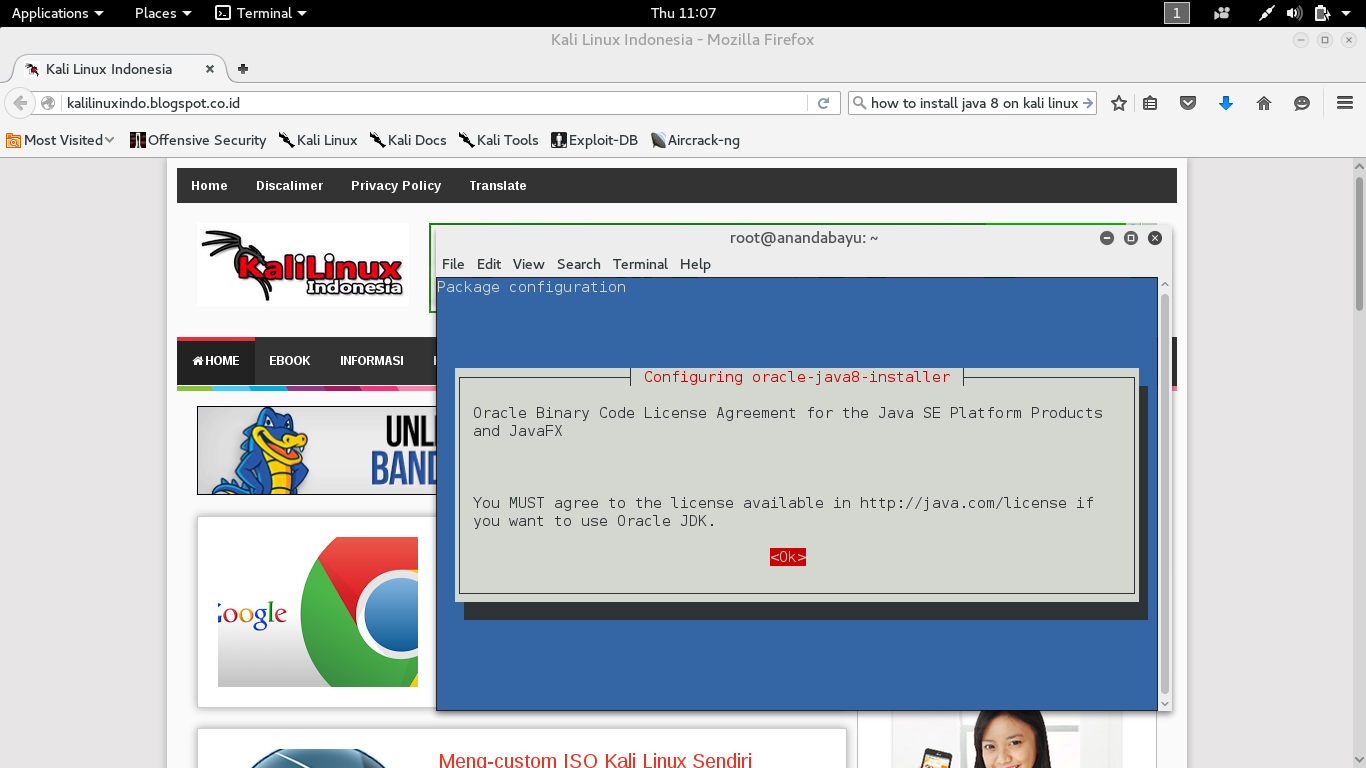
Task: Bookmark this page with the star icon
Action: coord(1119,103)
